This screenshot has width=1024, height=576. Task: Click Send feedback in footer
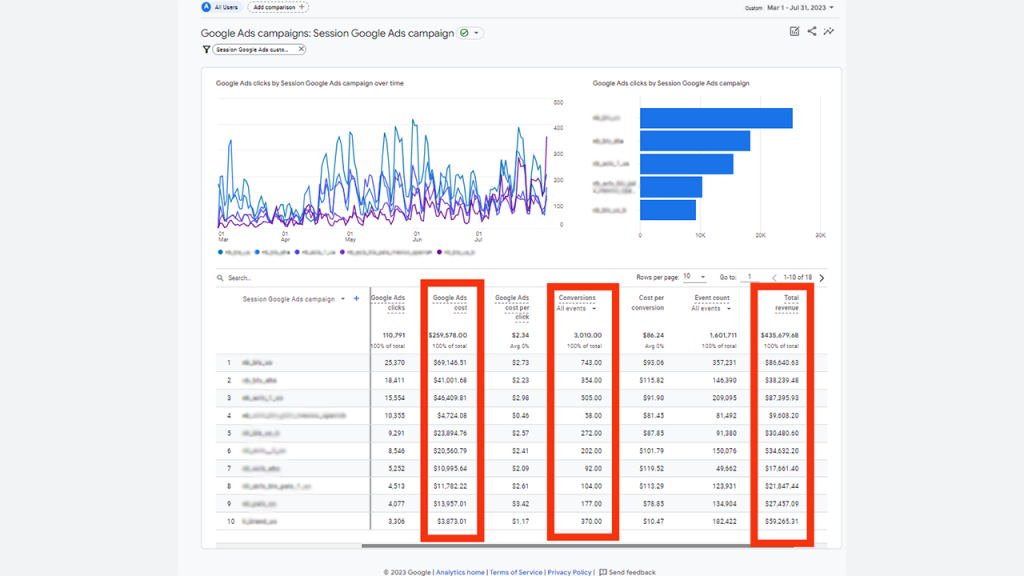coord(628,572)
